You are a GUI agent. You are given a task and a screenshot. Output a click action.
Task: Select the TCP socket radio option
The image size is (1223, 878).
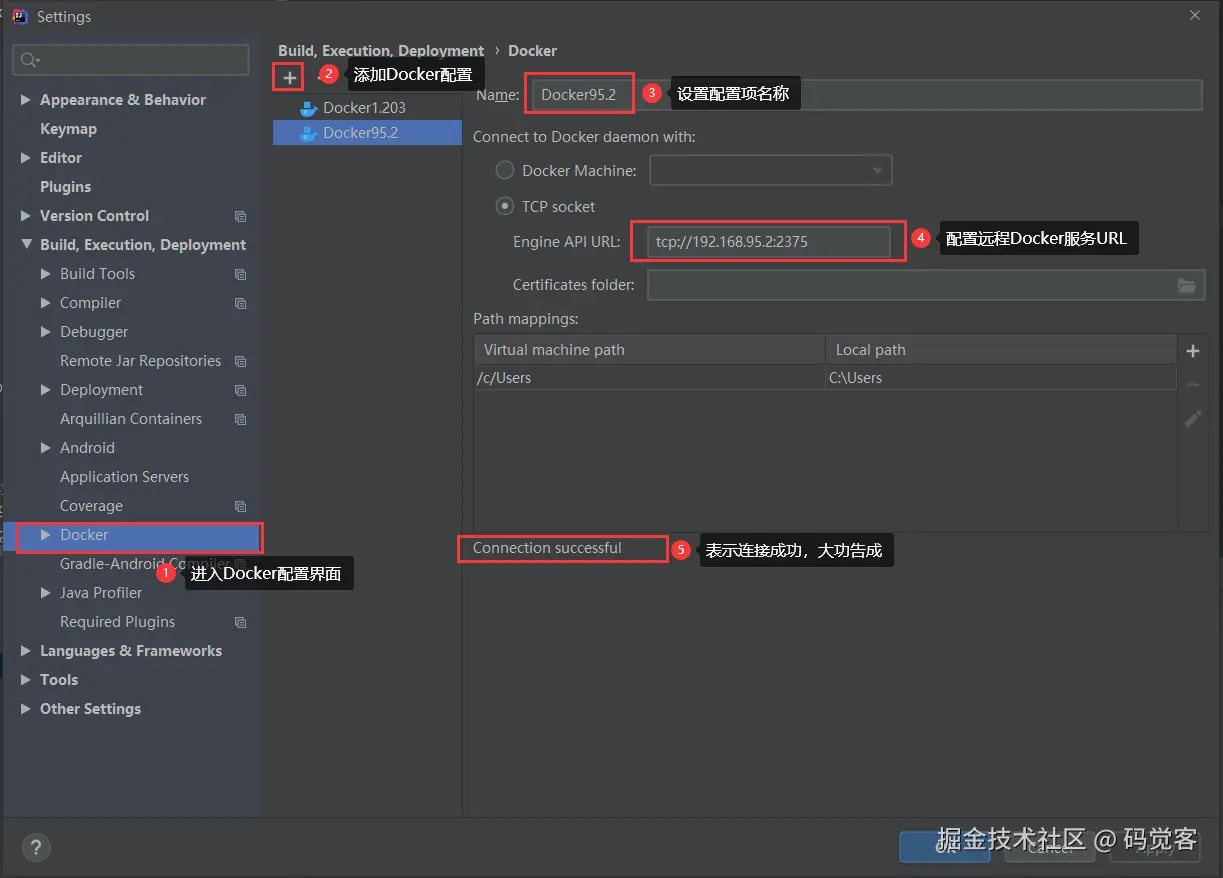pos(505,207)
